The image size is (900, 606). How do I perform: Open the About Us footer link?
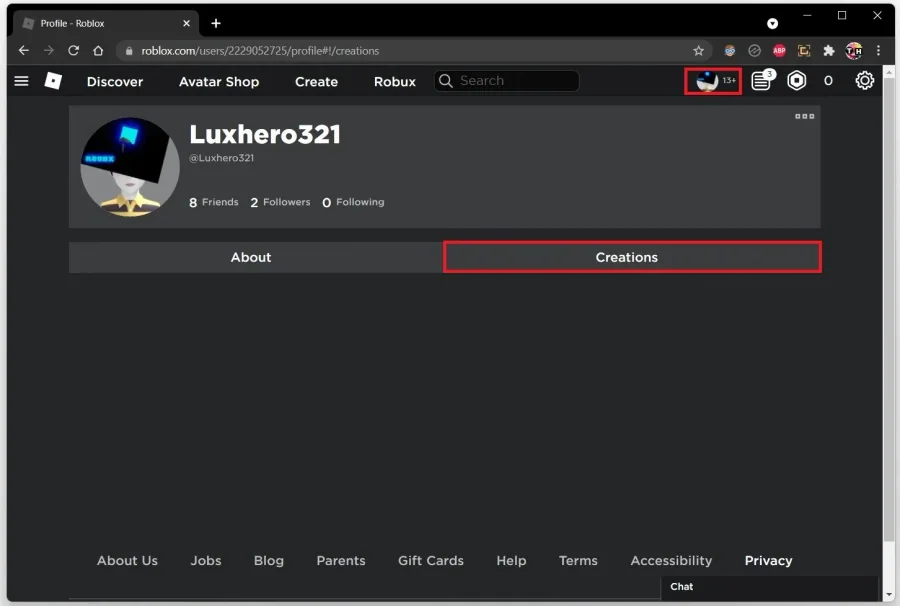click(127, 560)
